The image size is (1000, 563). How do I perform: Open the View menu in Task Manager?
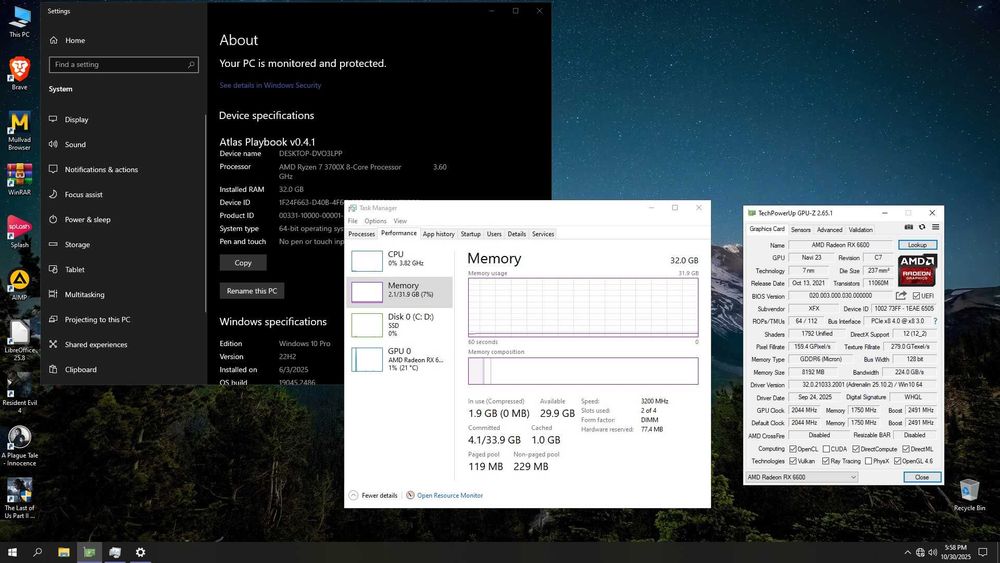tap(401, 221)
